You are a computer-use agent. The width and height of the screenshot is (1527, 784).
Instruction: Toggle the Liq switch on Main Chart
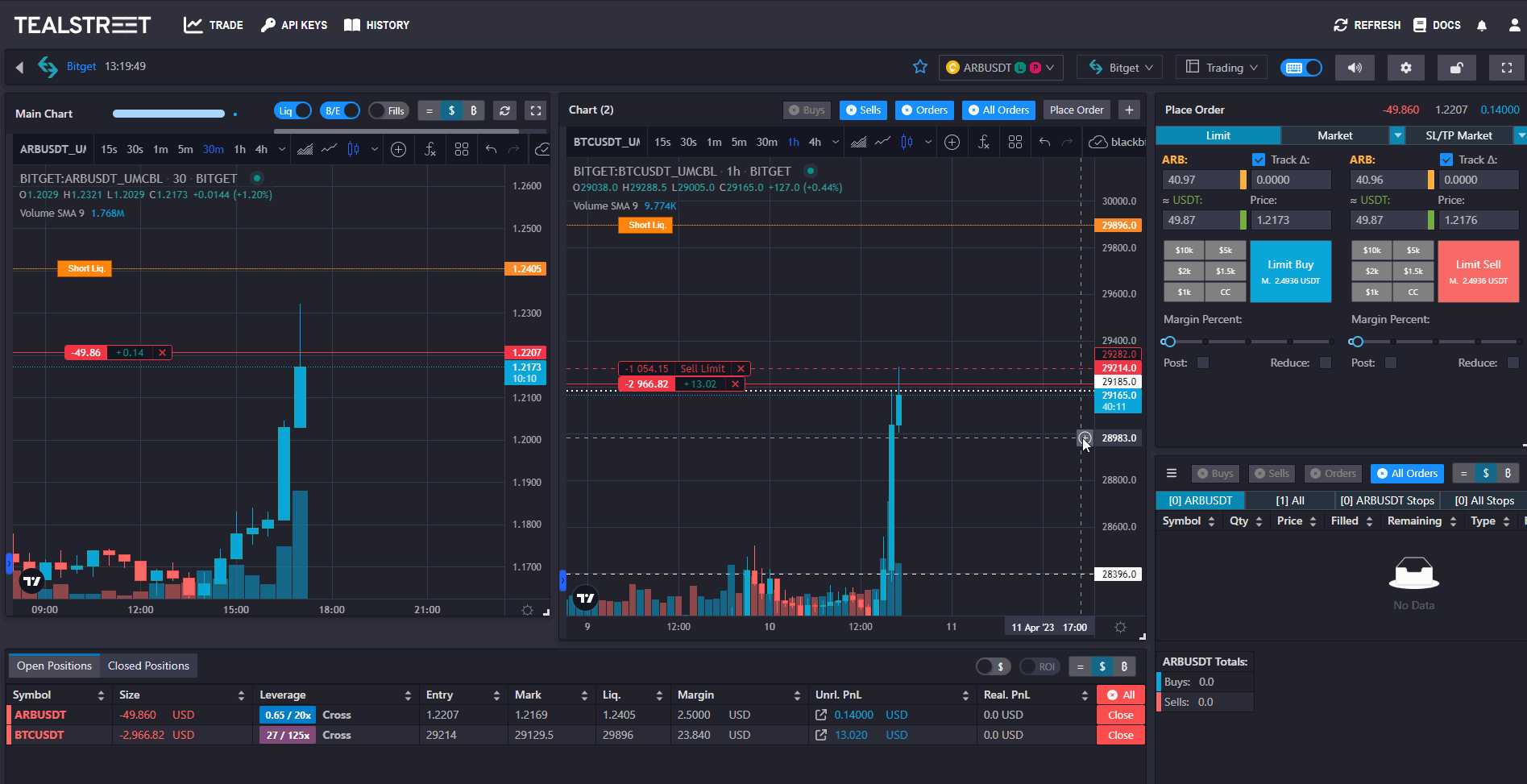tap(293, 110)
